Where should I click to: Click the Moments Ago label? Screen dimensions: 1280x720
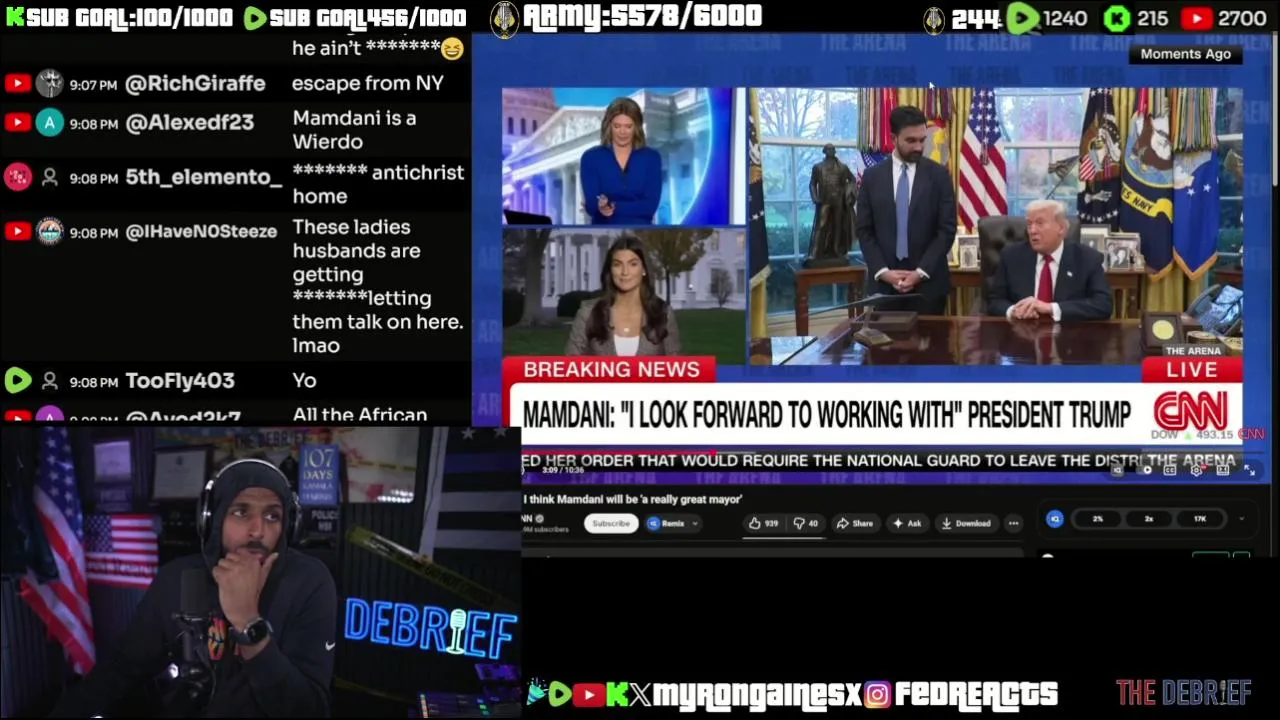click(x=1186, y=54)
